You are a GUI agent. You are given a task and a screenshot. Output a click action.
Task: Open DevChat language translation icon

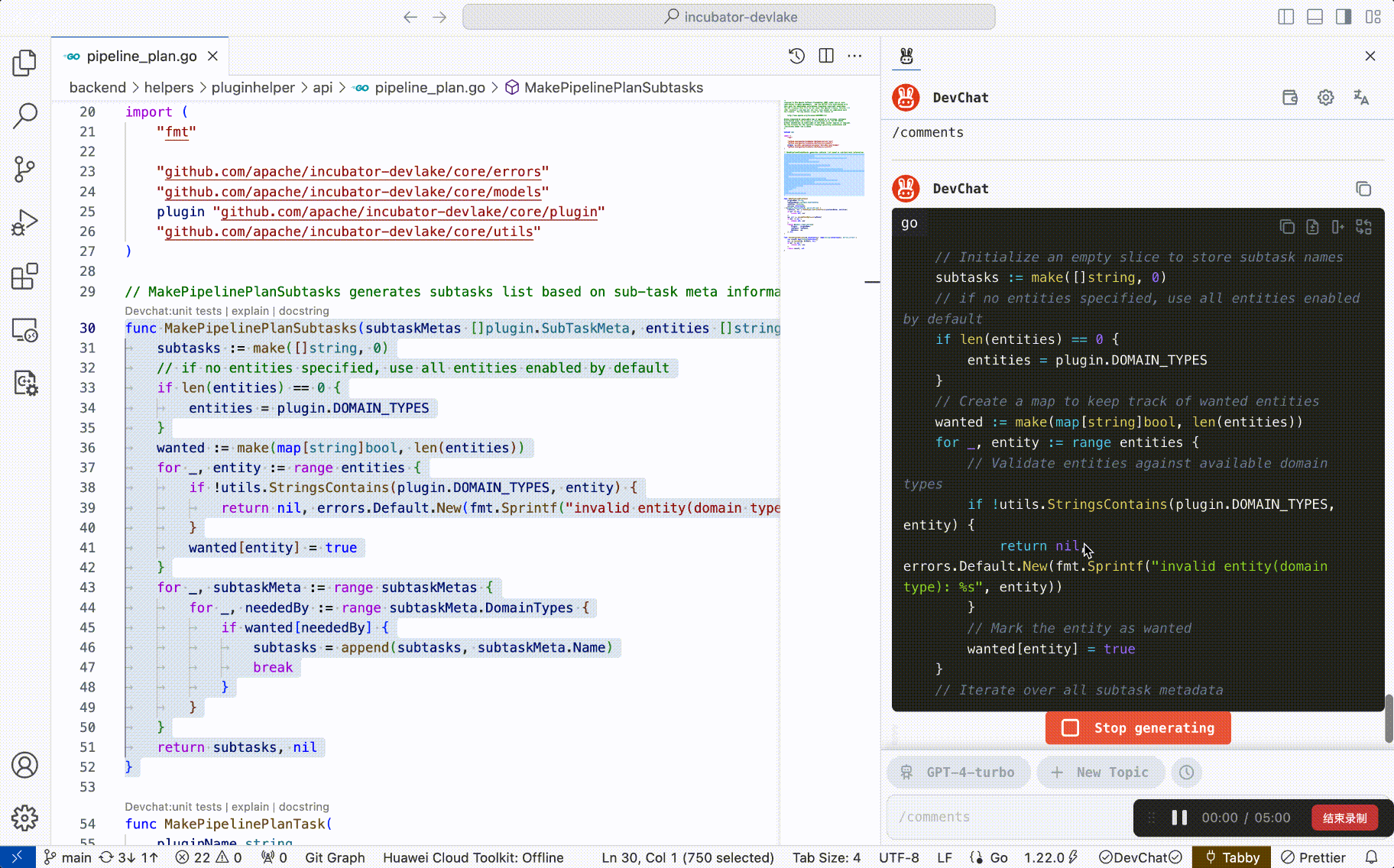pos(1361,98)
